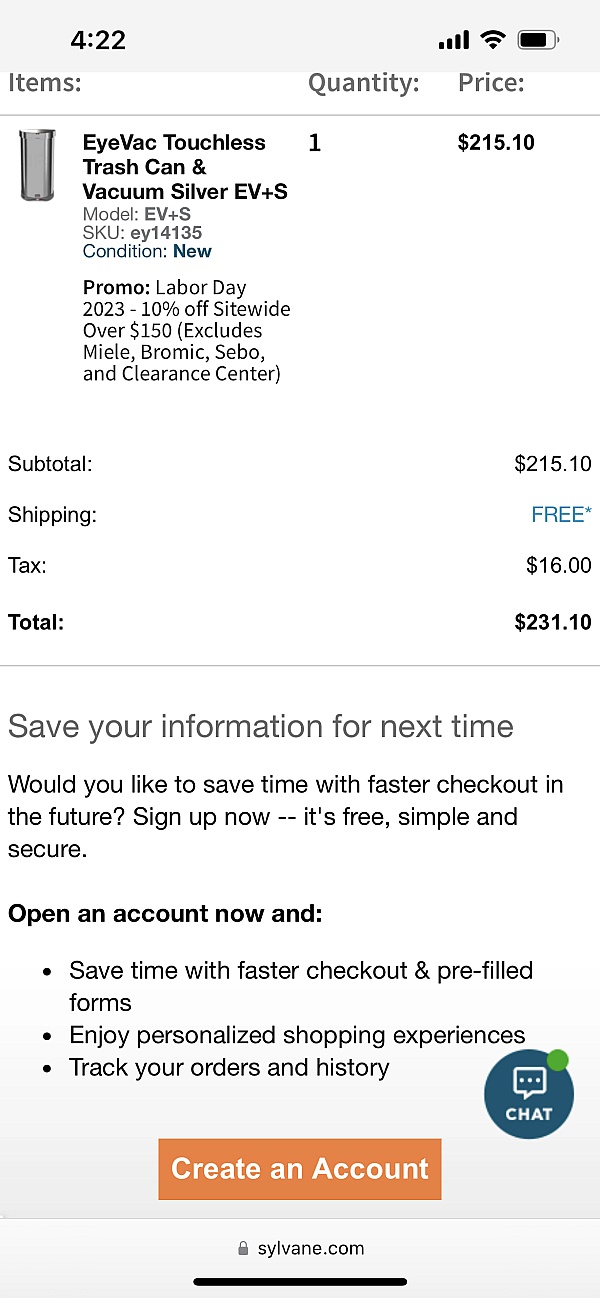
Task: Tap the lock icon beside sylvane.com
Action: (243, 1248)
